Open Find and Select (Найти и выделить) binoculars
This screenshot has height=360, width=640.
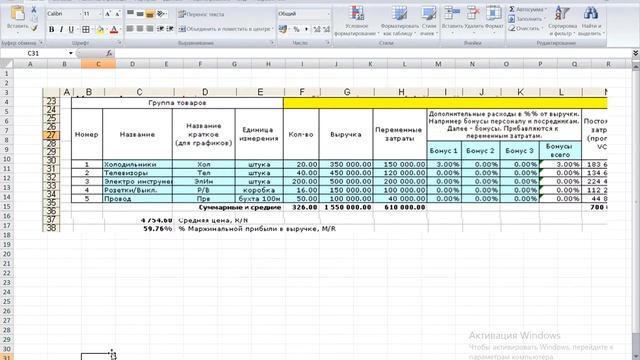click(x=591, y=20)
